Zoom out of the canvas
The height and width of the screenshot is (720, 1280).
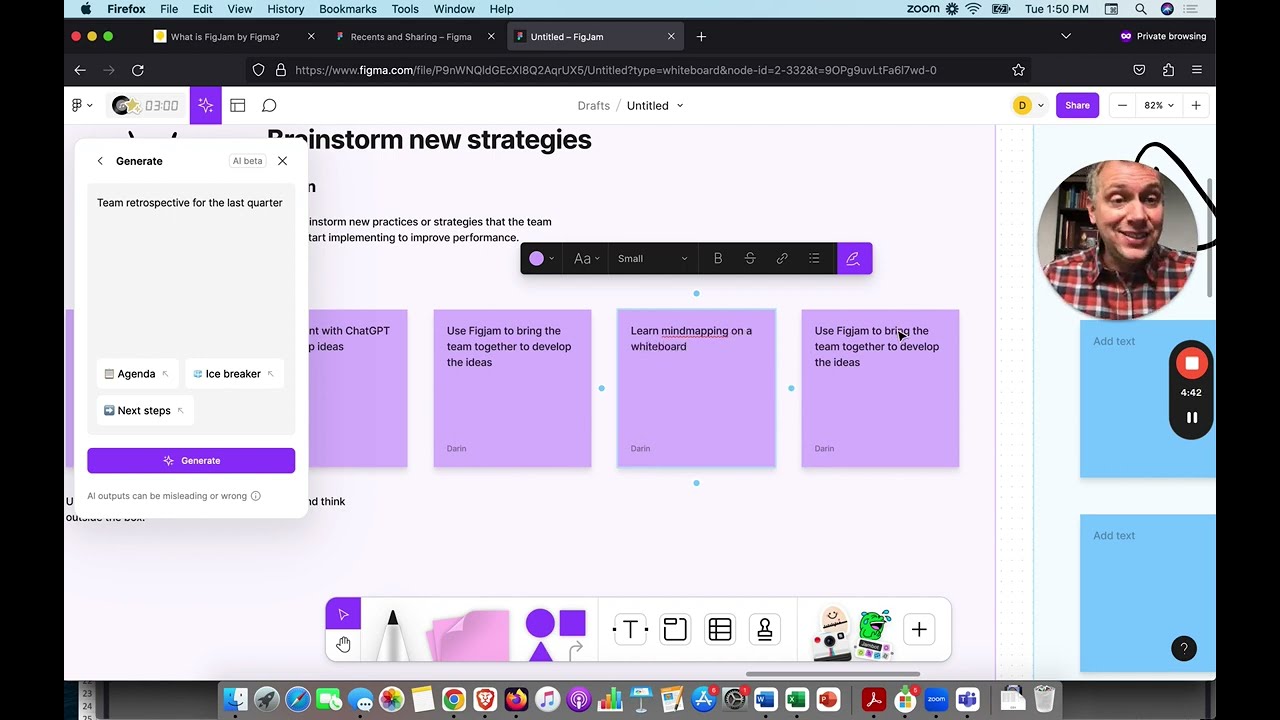(1122, 105)
